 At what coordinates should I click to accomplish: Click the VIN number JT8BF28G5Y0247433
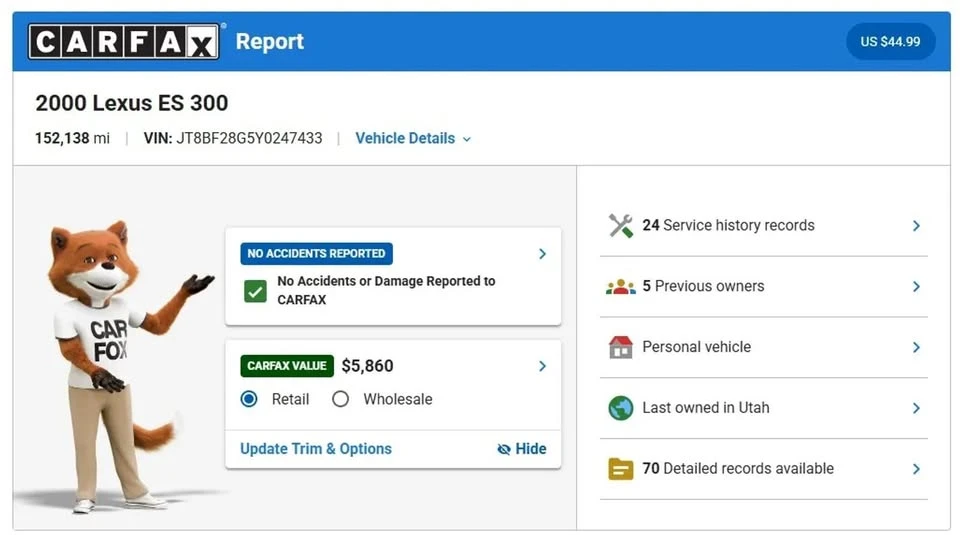[249, 138]
